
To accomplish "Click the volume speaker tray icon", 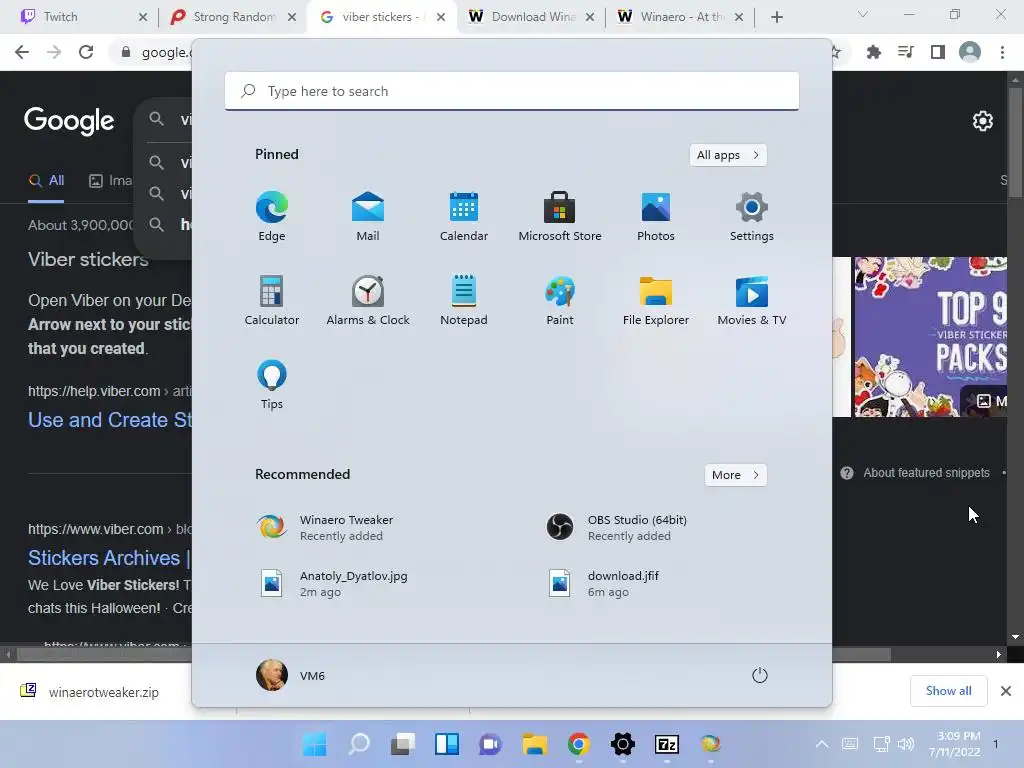I will pos(906,744).
